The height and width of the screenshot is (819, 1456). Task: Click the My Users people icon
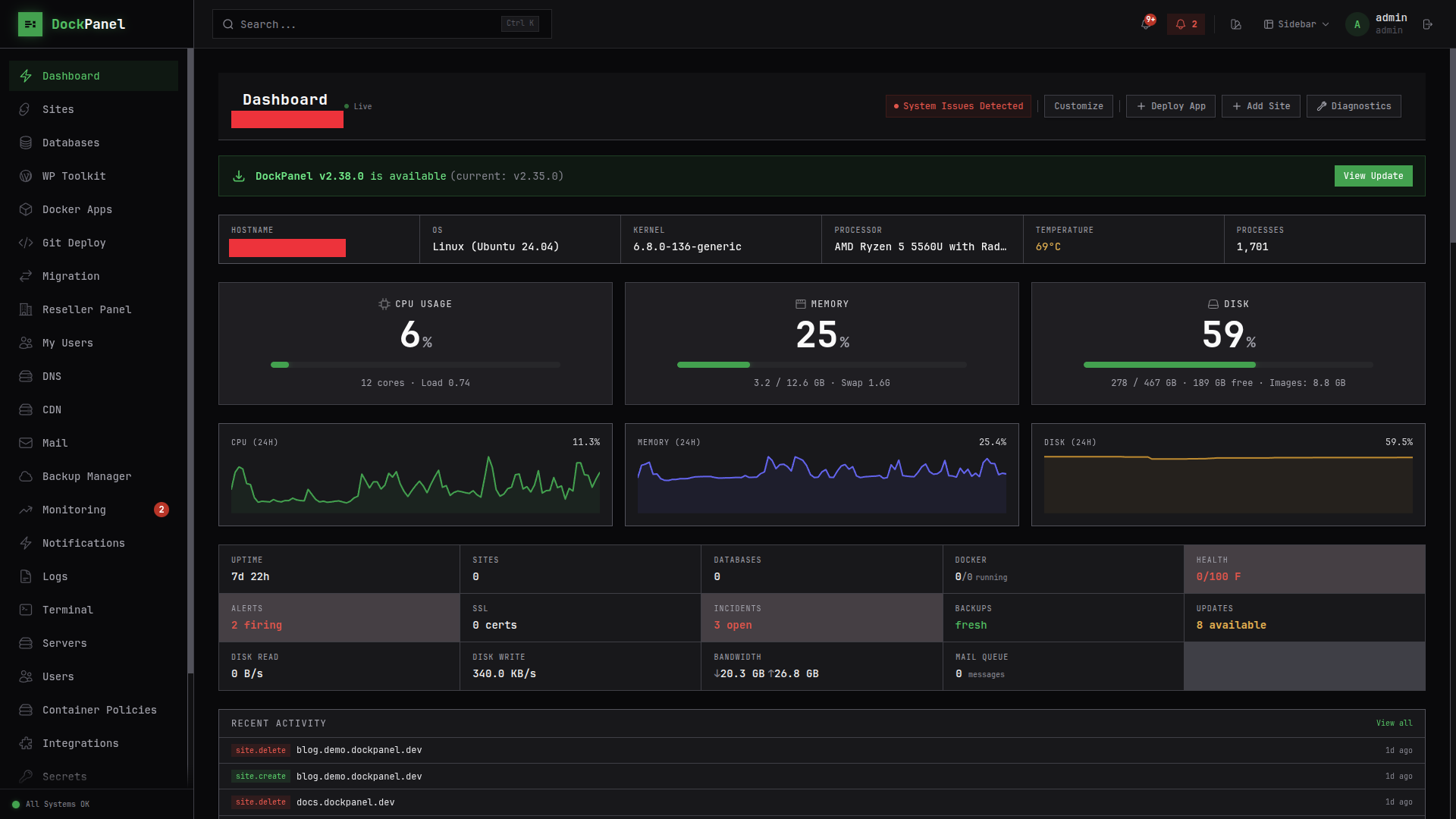click(26, 343)
